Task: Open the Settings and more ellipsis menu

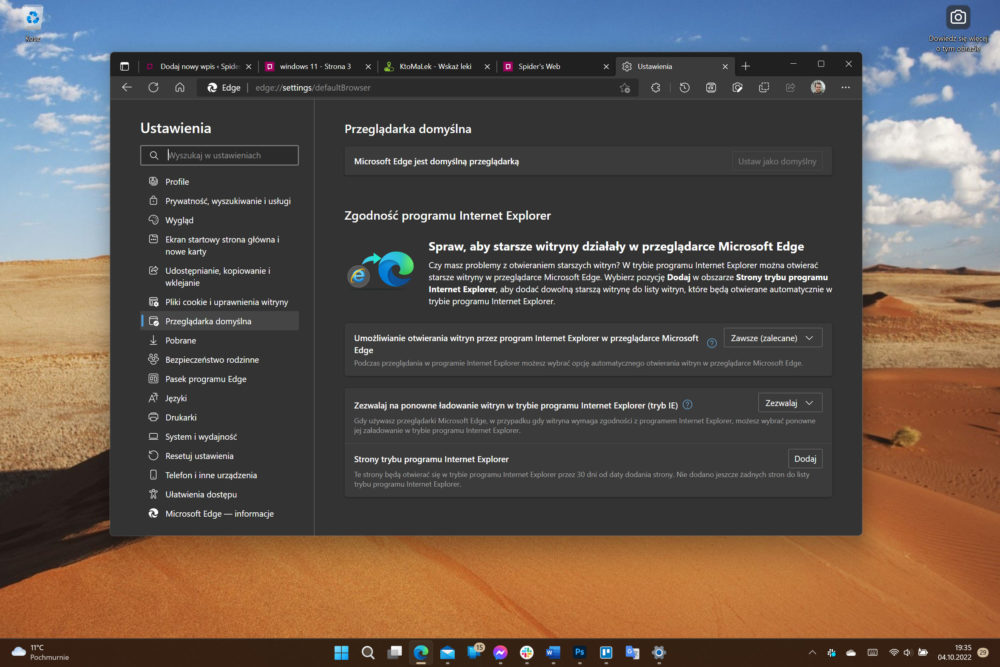Action: 846,88
